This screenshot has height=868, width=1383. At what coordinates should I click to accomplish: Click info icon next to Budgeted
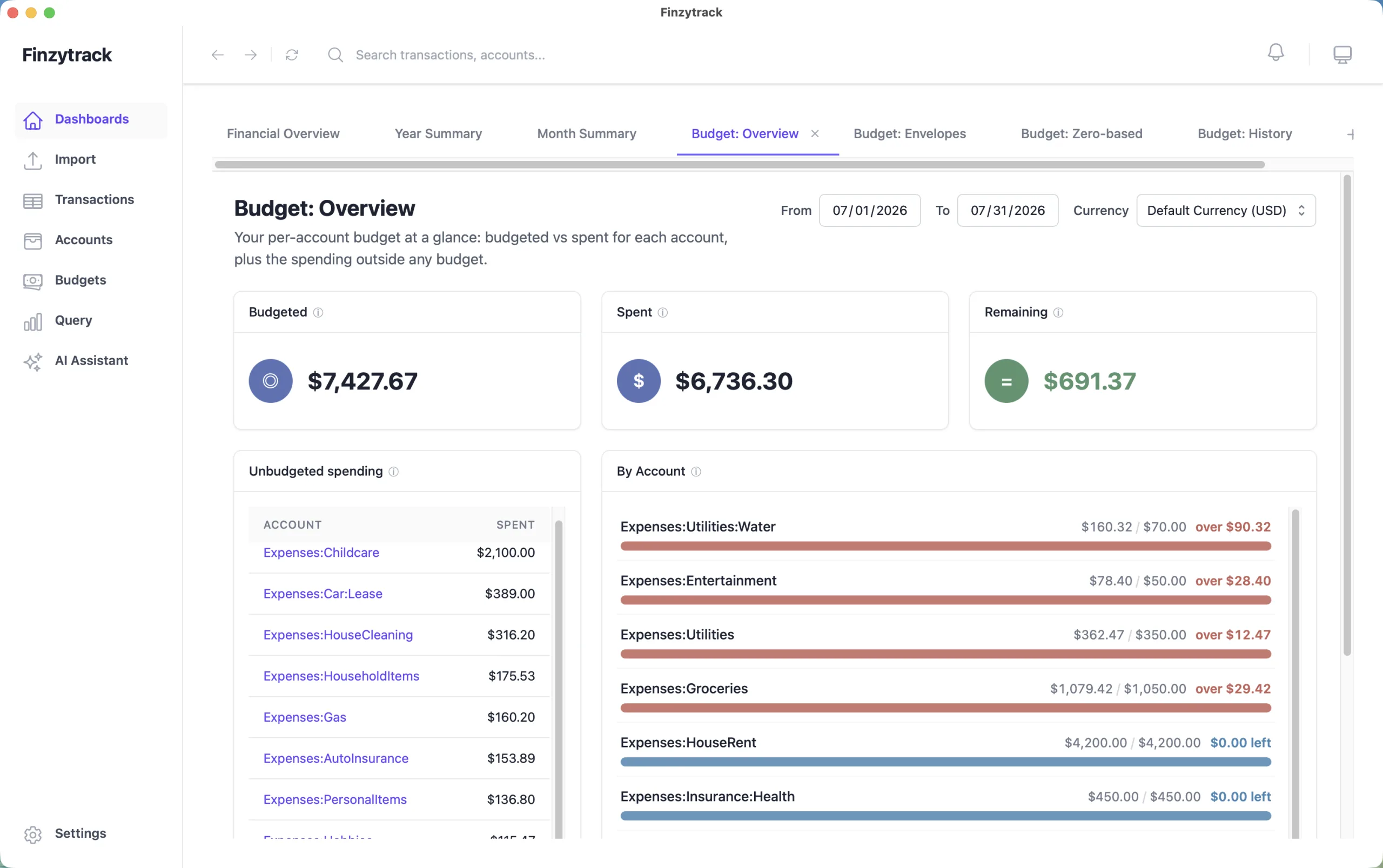318,312
